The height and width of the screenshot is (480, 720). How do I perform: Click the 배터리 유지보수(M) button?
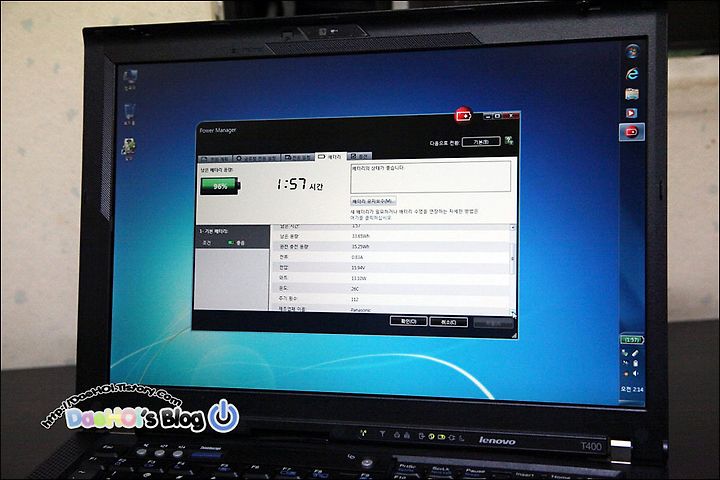(373, 201)
